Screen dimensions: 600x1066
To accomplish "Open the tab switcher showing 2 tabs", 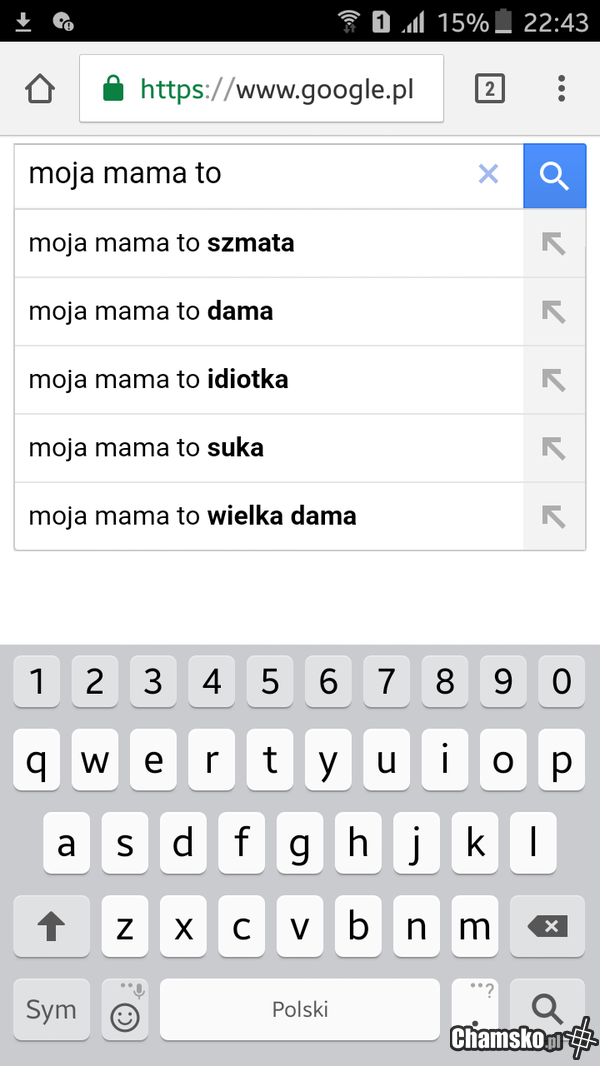I will pos(488,89).
